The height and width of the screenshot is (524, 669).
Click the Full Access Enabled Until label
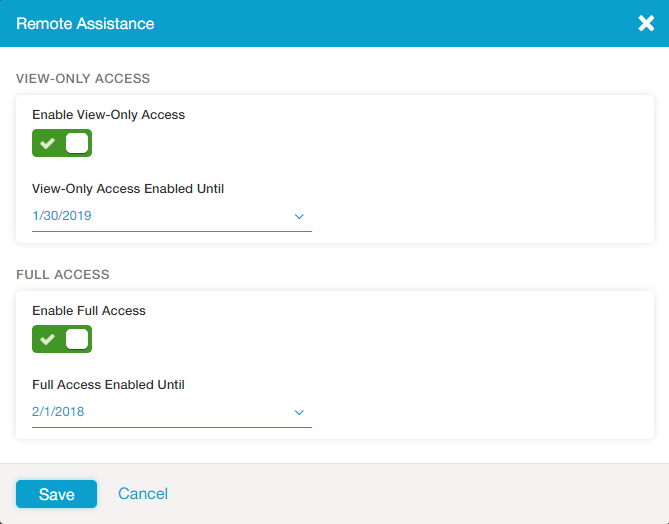pyautogui.click(x=108, y=384)
